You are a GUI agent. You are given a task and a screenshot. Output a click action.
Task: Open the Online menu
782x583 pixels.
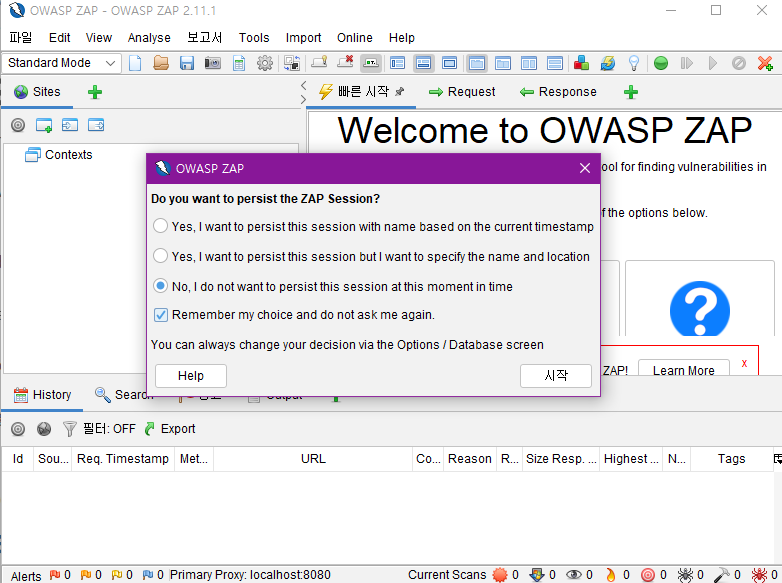point(355,37)
